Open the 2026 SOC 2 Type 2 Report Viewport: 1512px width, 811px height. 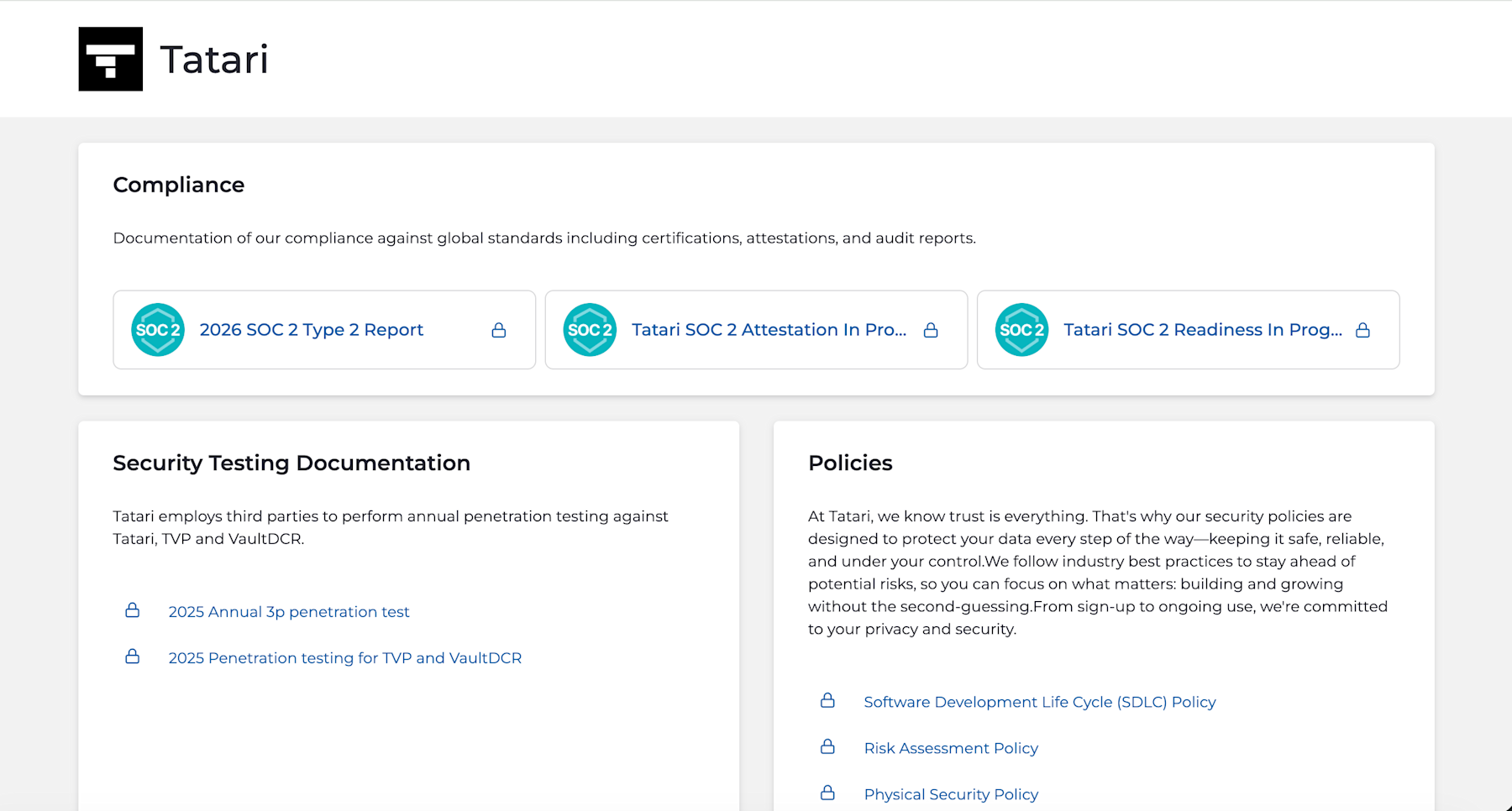click(312, 330)
